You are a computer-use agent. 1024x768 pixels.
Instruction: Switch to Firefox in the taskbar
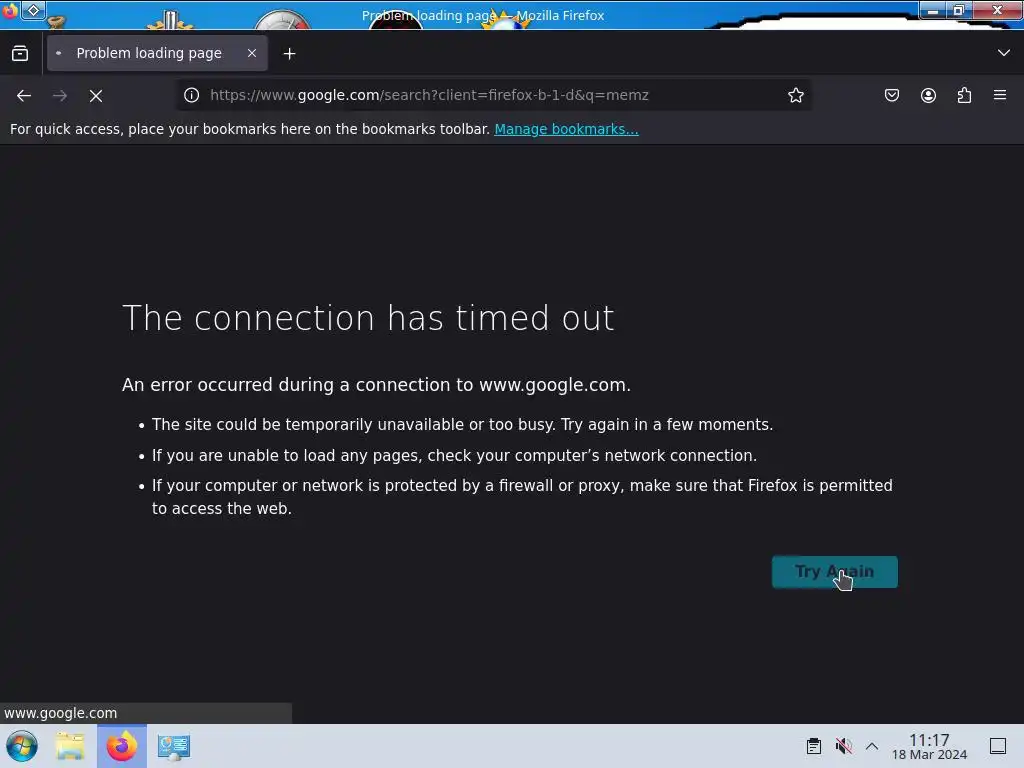pyautogui.click(x=122, y=746)
